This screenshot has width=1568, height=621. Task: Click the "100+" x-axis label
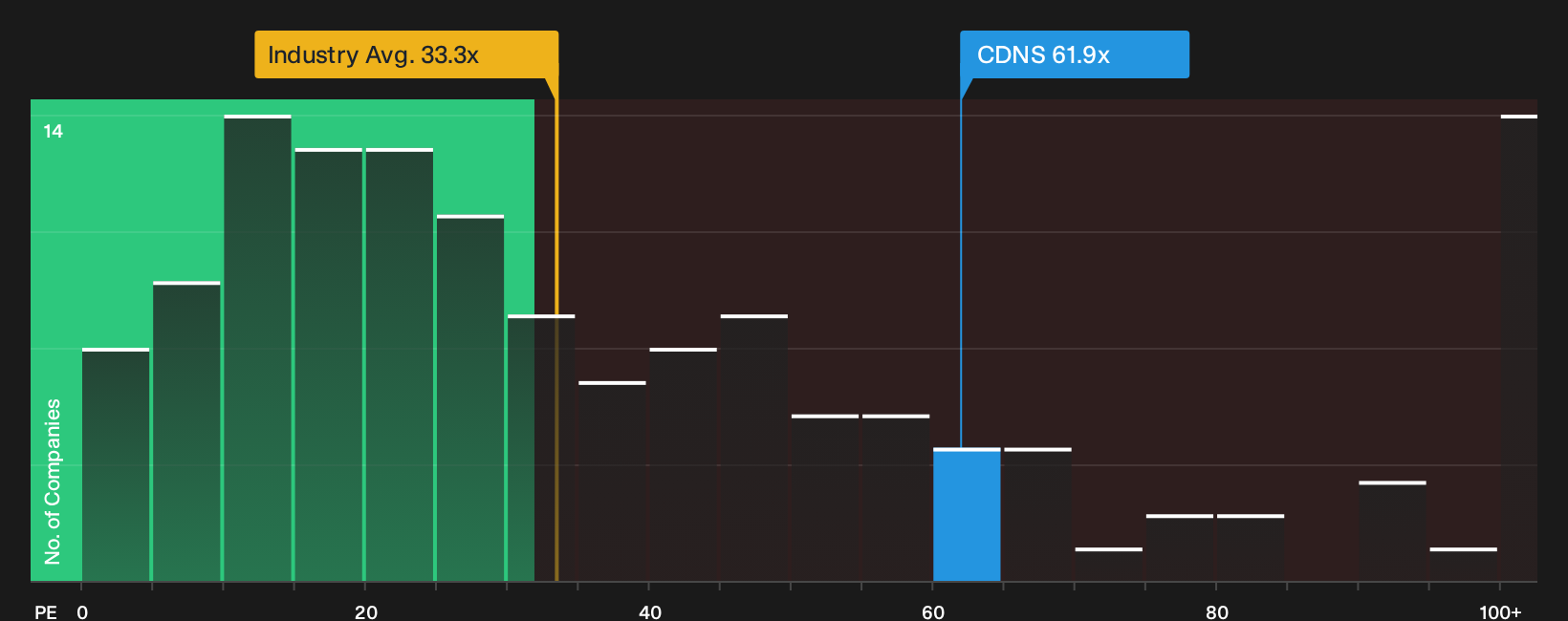click(x=1500, y=611)
